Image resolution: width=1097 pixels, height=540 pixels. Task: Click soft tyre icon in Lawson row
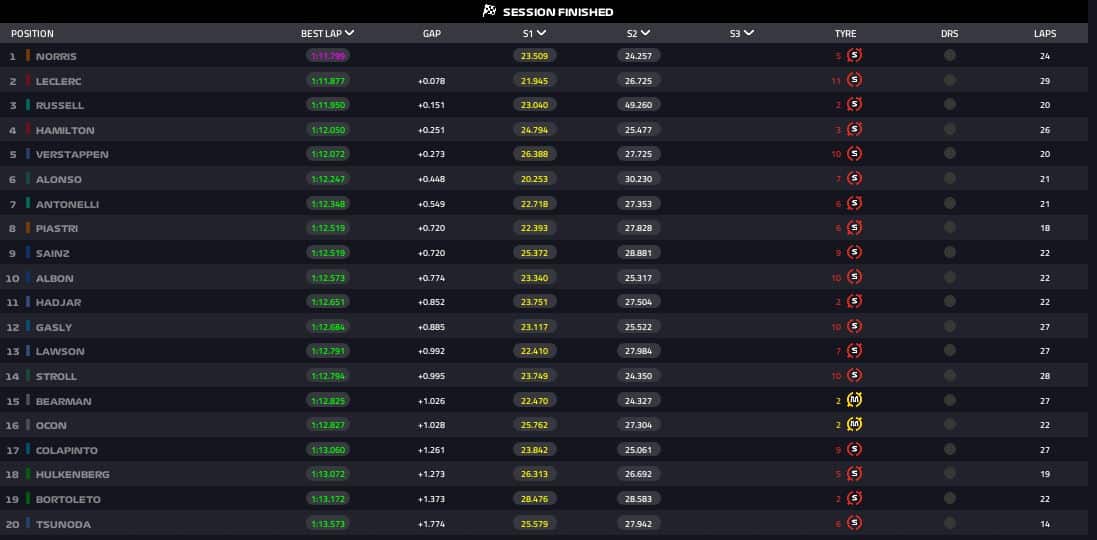pyautogui.click(x=854, y=351)
